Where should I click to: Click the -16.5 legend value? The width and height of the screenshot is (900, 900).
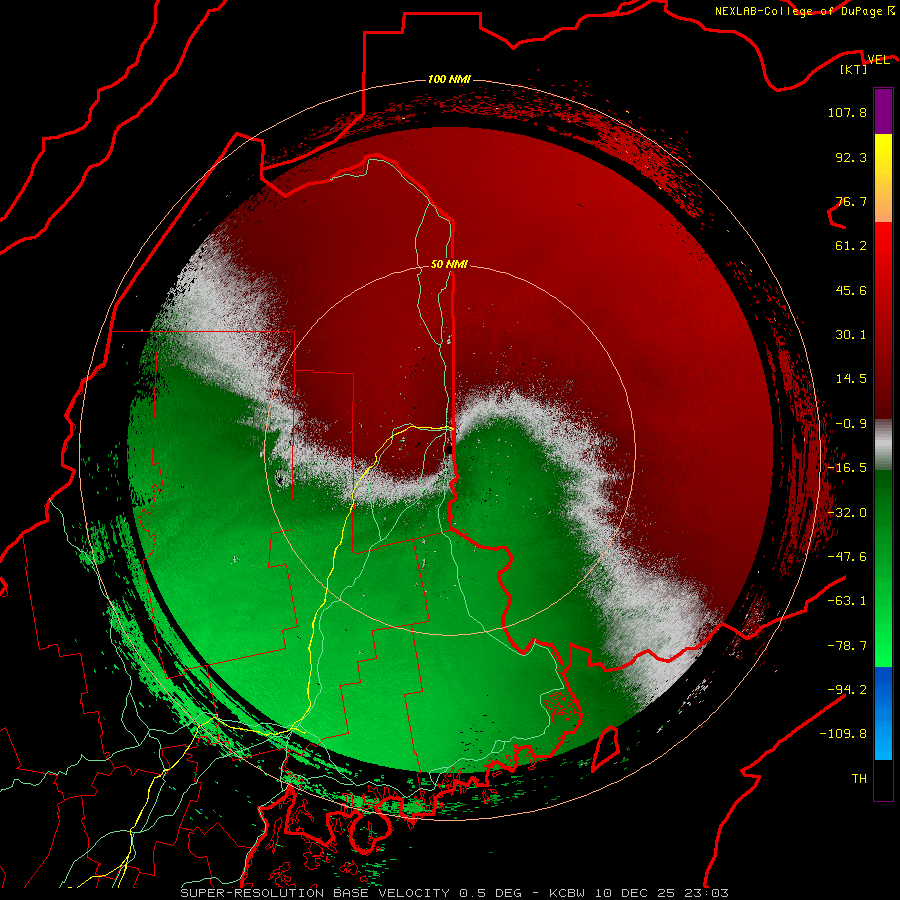coord(847,468)
